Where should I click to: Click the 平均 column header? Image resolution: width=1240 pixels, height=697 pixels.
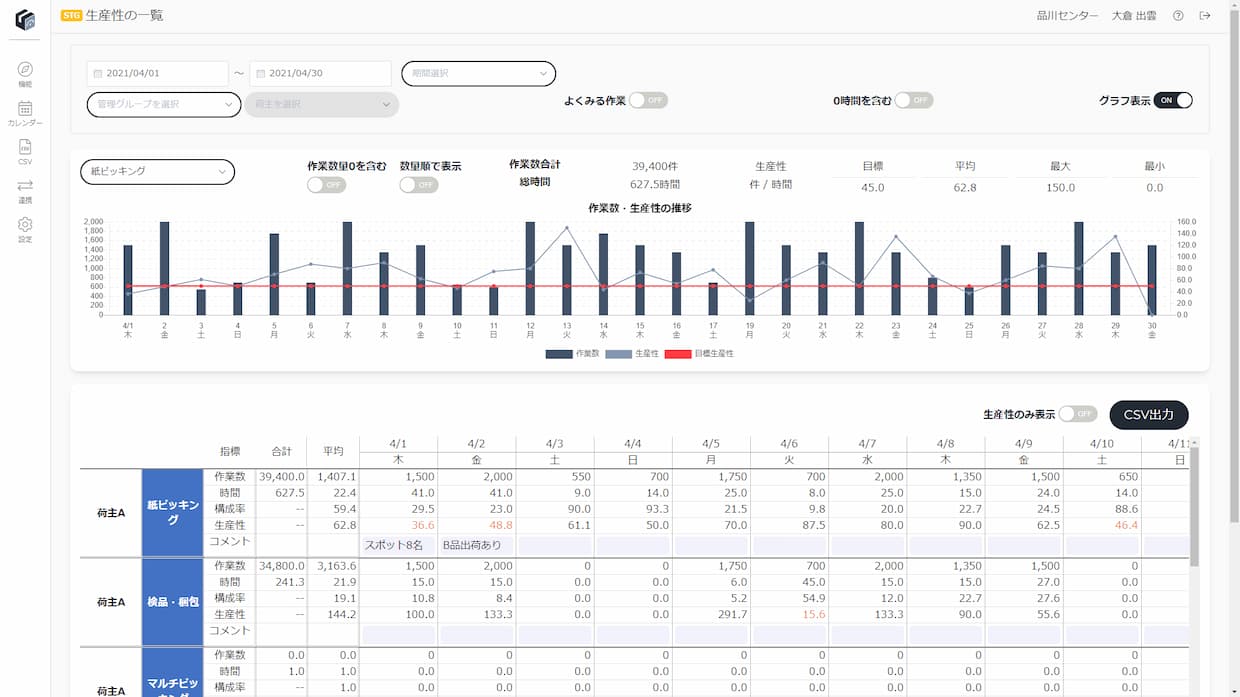[x=333, y=451]
